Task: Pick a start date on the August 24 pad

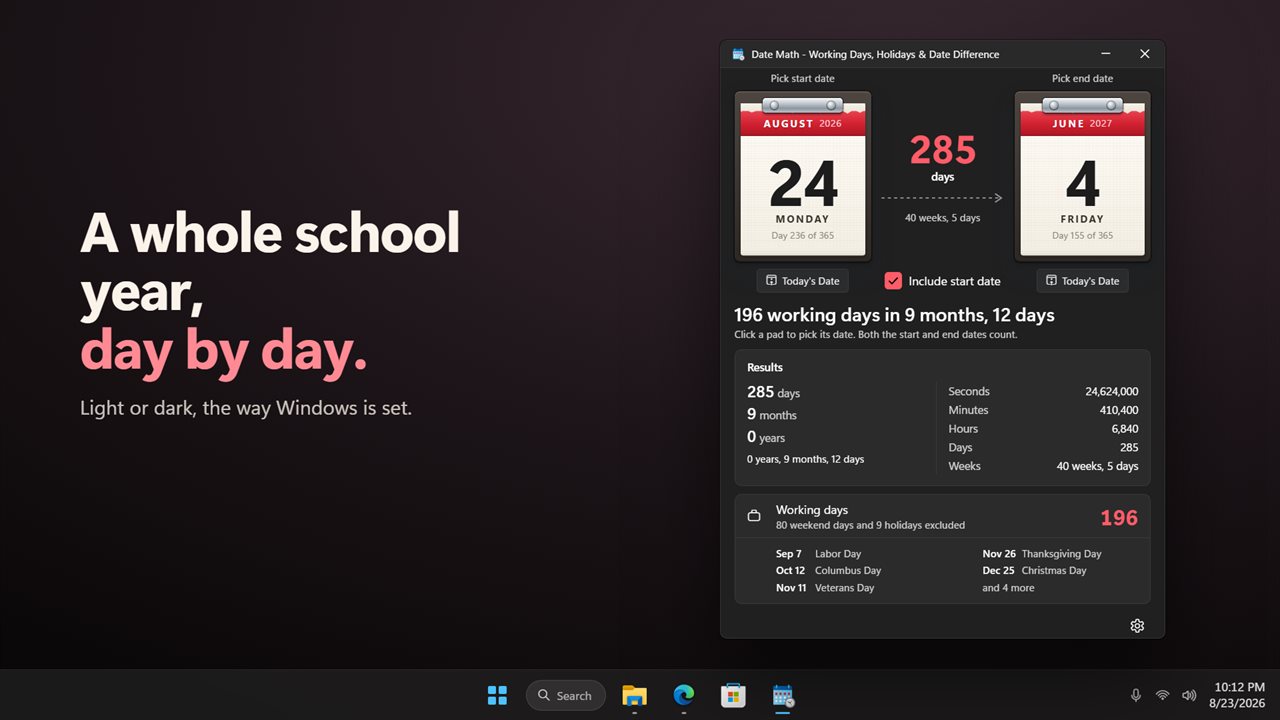Action: coord(803,176)
